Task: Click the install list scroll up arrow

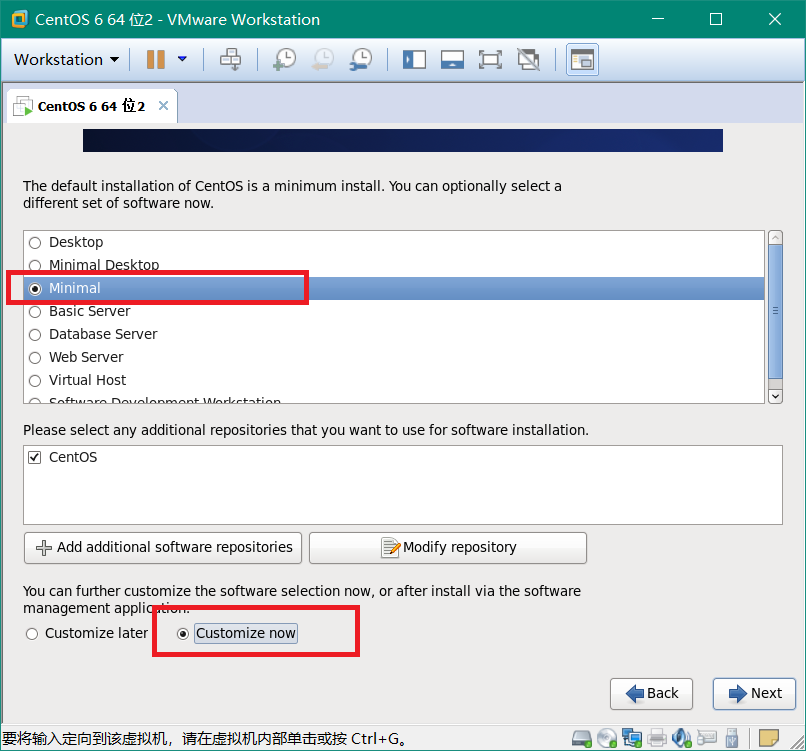Action: pos(775,237)
